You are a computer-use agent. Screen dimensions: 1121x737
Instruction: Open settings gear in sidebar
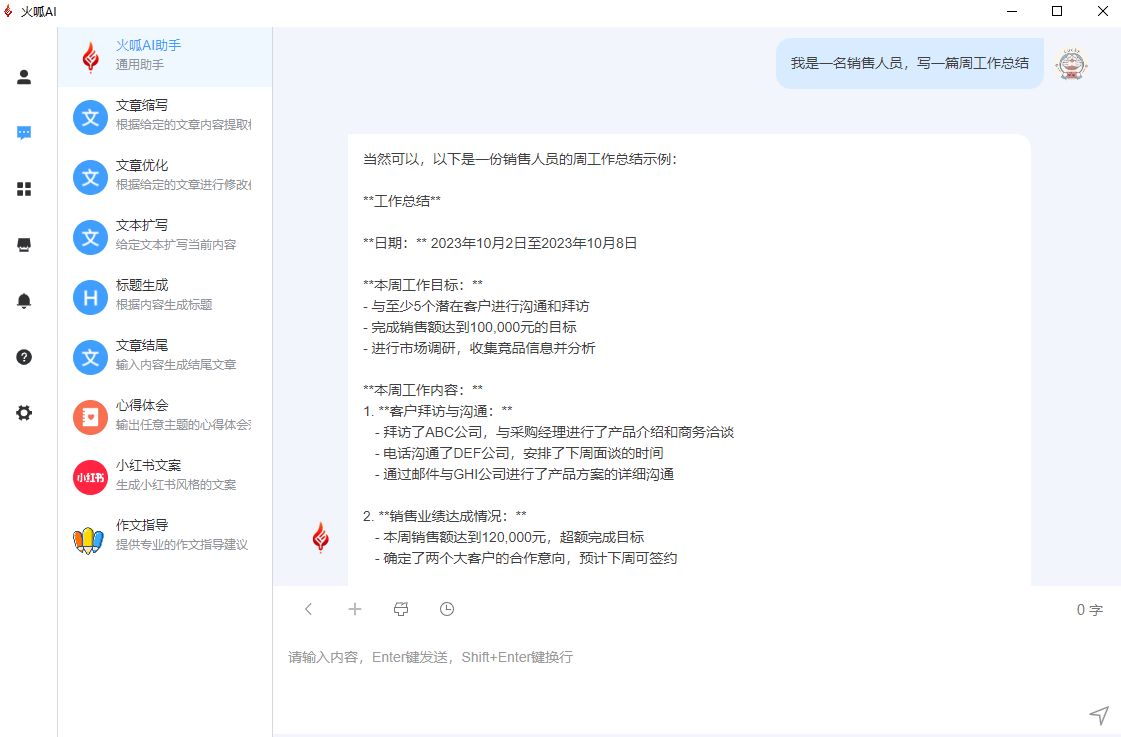point(24,413)
